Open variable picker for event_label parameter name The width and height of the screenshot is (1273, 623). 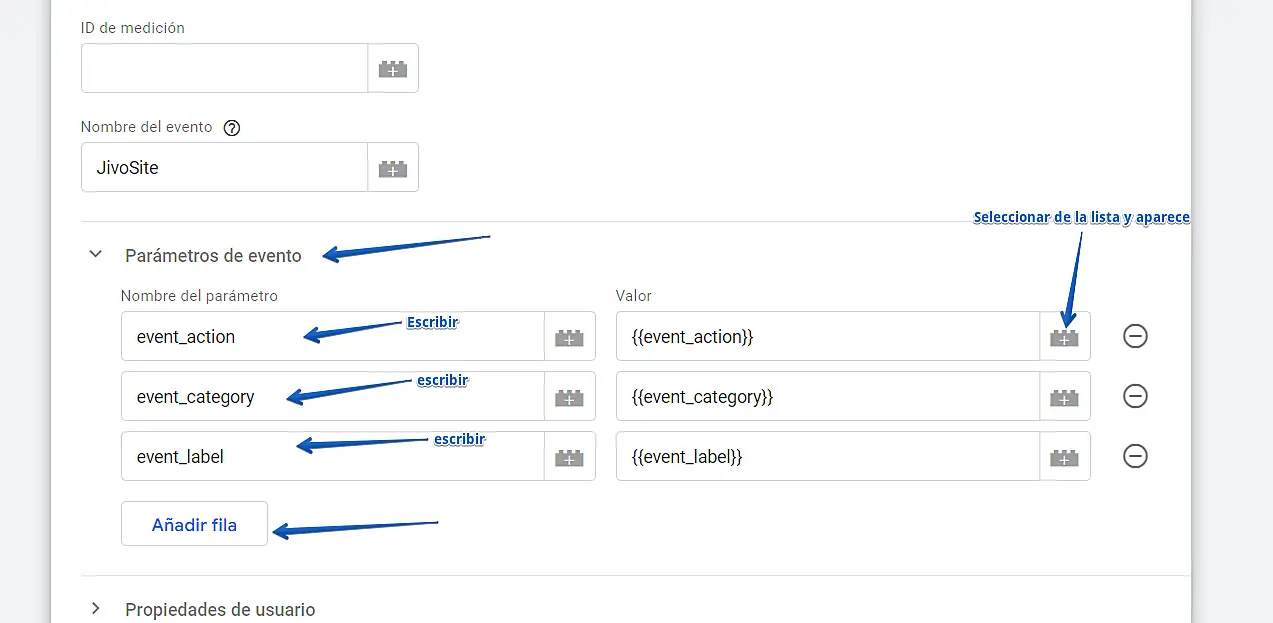pyautogui.click(x=569, y=457)
